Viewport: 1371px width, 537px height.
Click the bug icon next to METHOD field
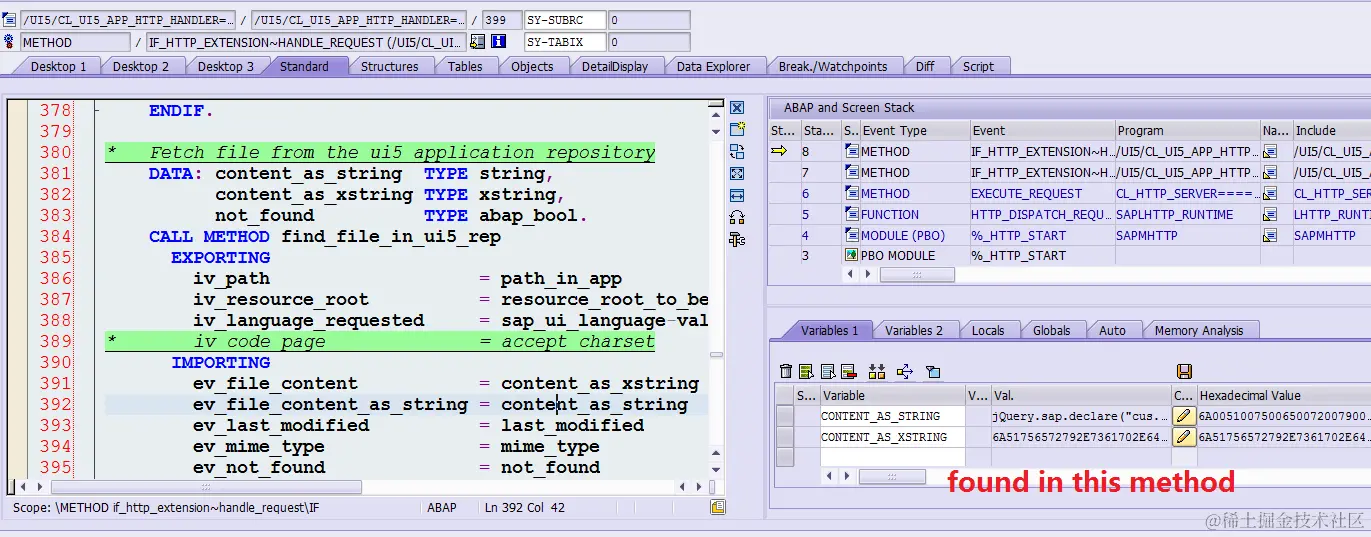[9, 42]
